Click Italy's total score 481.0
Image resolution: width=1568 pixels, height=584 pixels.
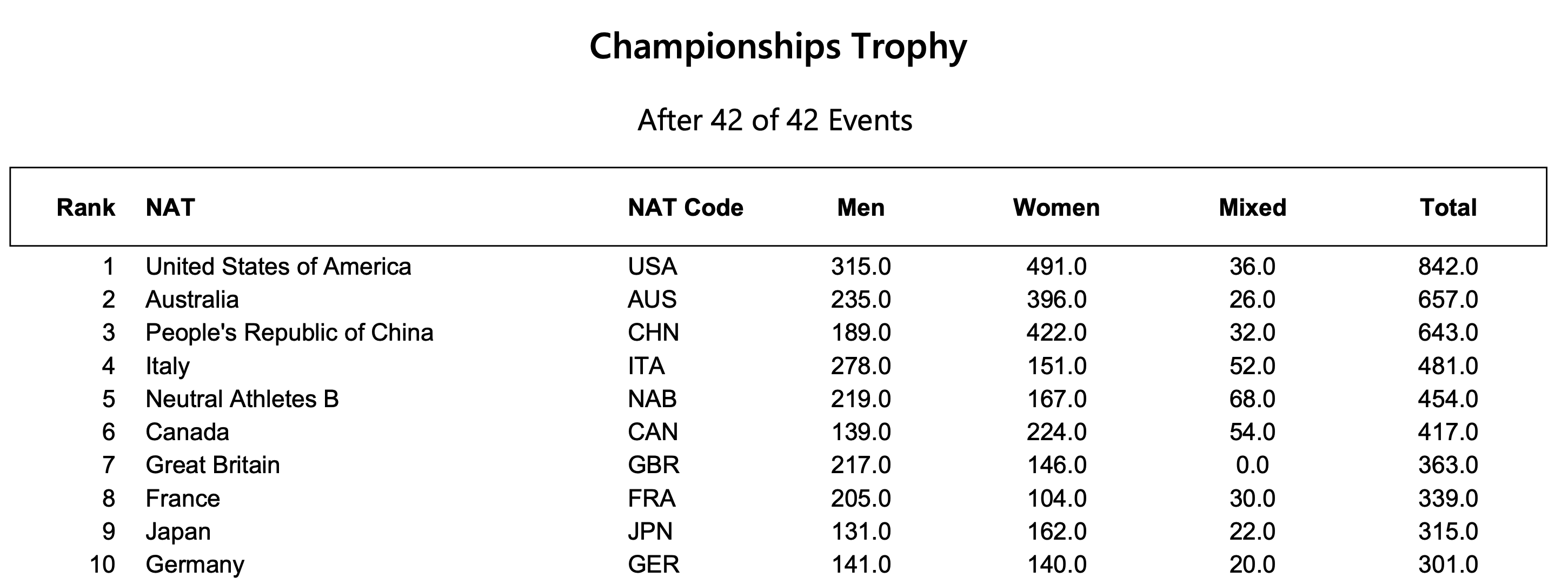coord(1447,366)
